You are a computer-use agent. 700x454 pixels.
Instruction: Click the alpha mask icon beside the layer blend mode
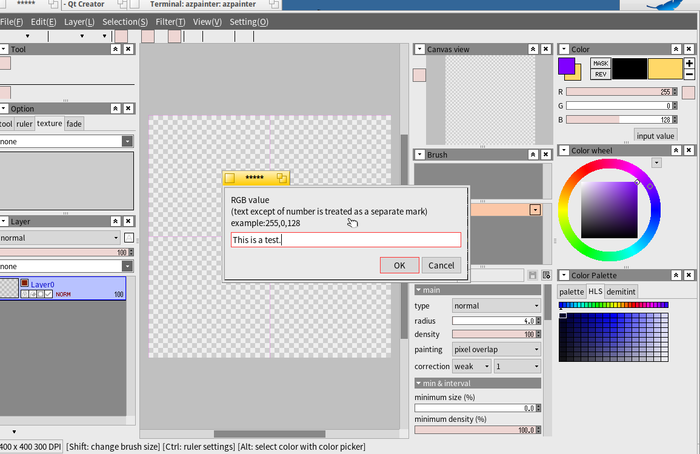click(x=129, y=238)
